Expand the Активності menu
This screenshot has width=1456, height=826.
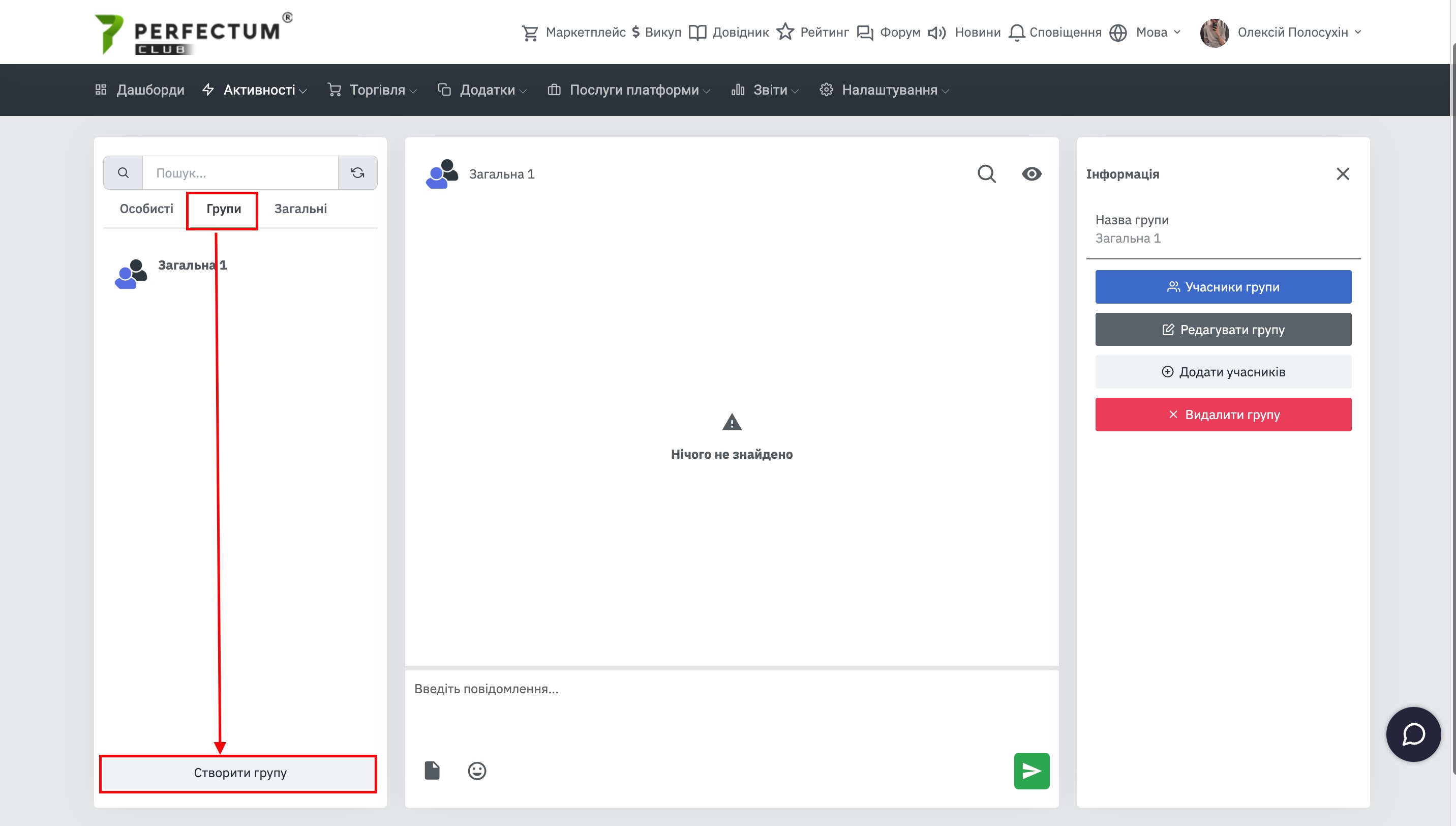point(255,90)
